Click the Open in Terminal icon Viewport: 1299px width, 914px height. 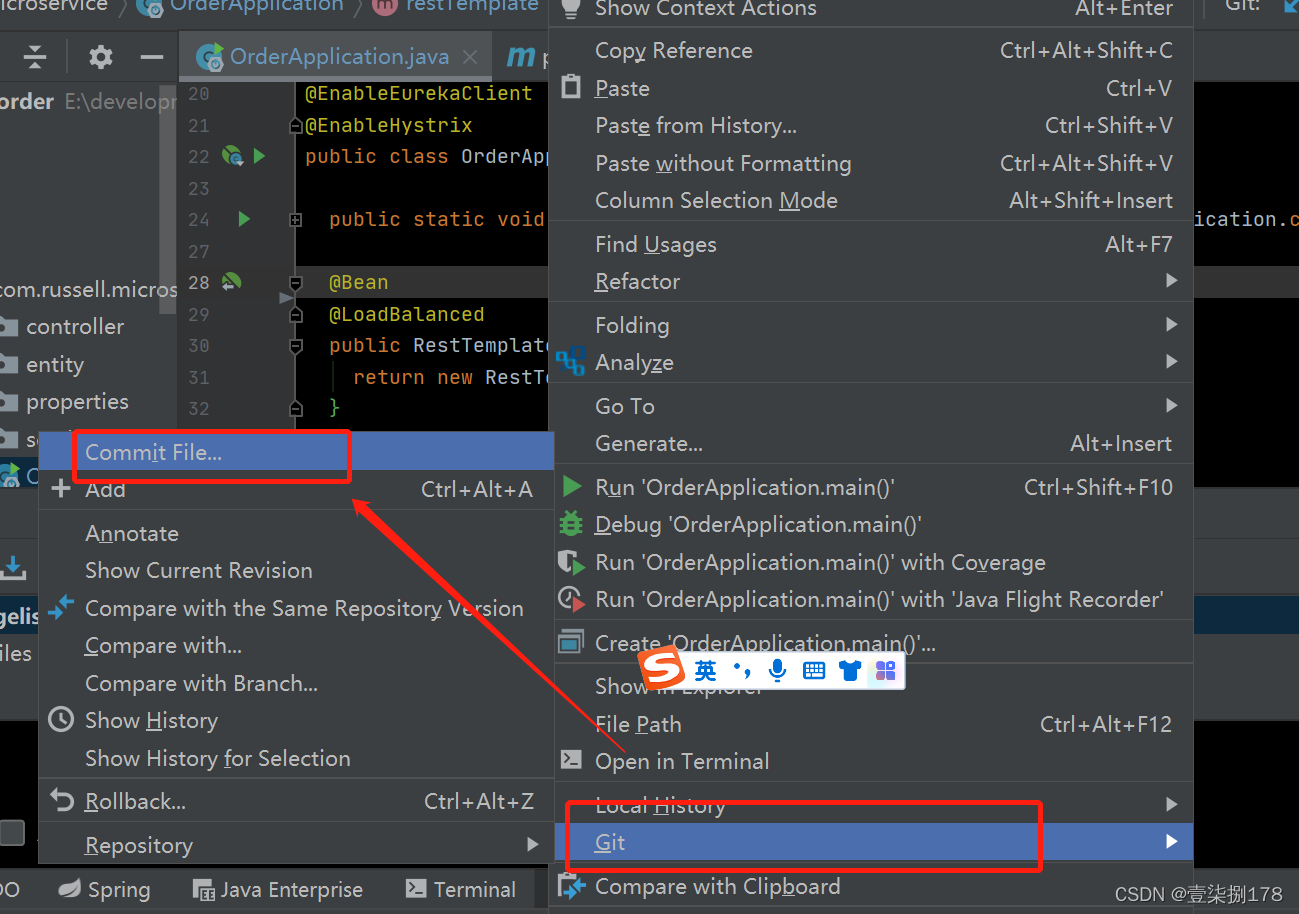[571, 760]
